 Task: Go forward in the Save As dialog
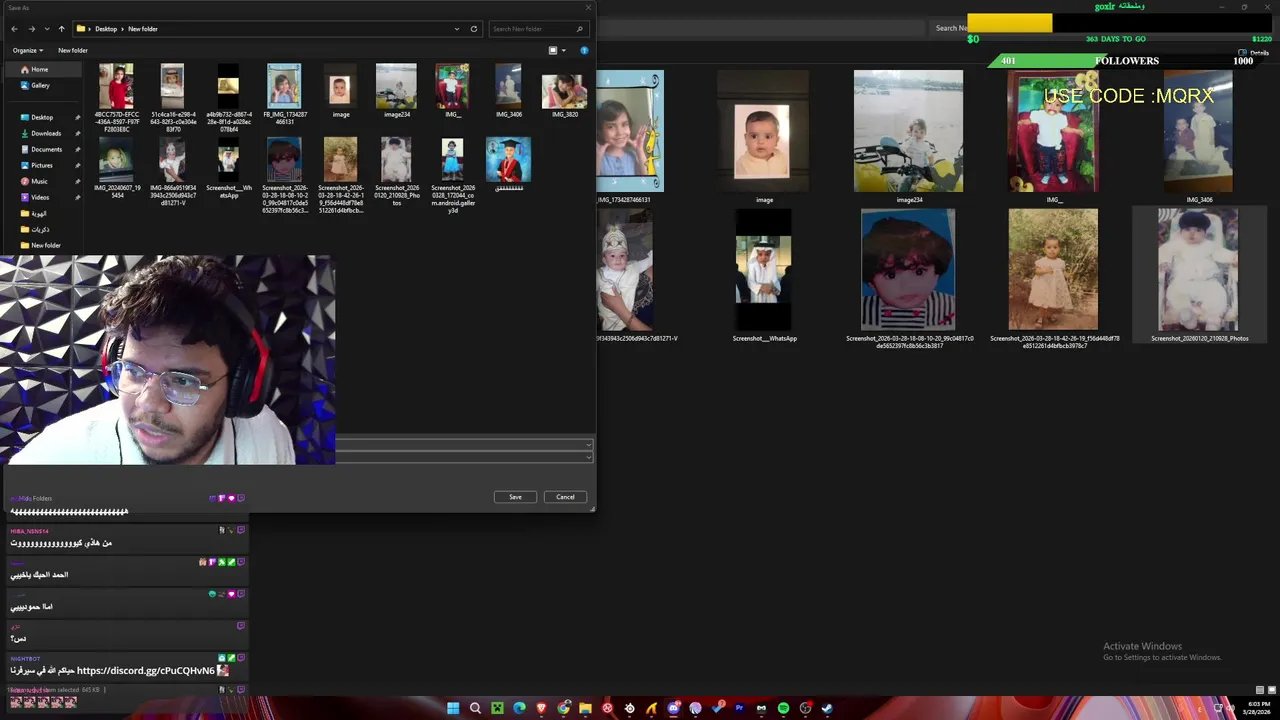coord(32,29)
